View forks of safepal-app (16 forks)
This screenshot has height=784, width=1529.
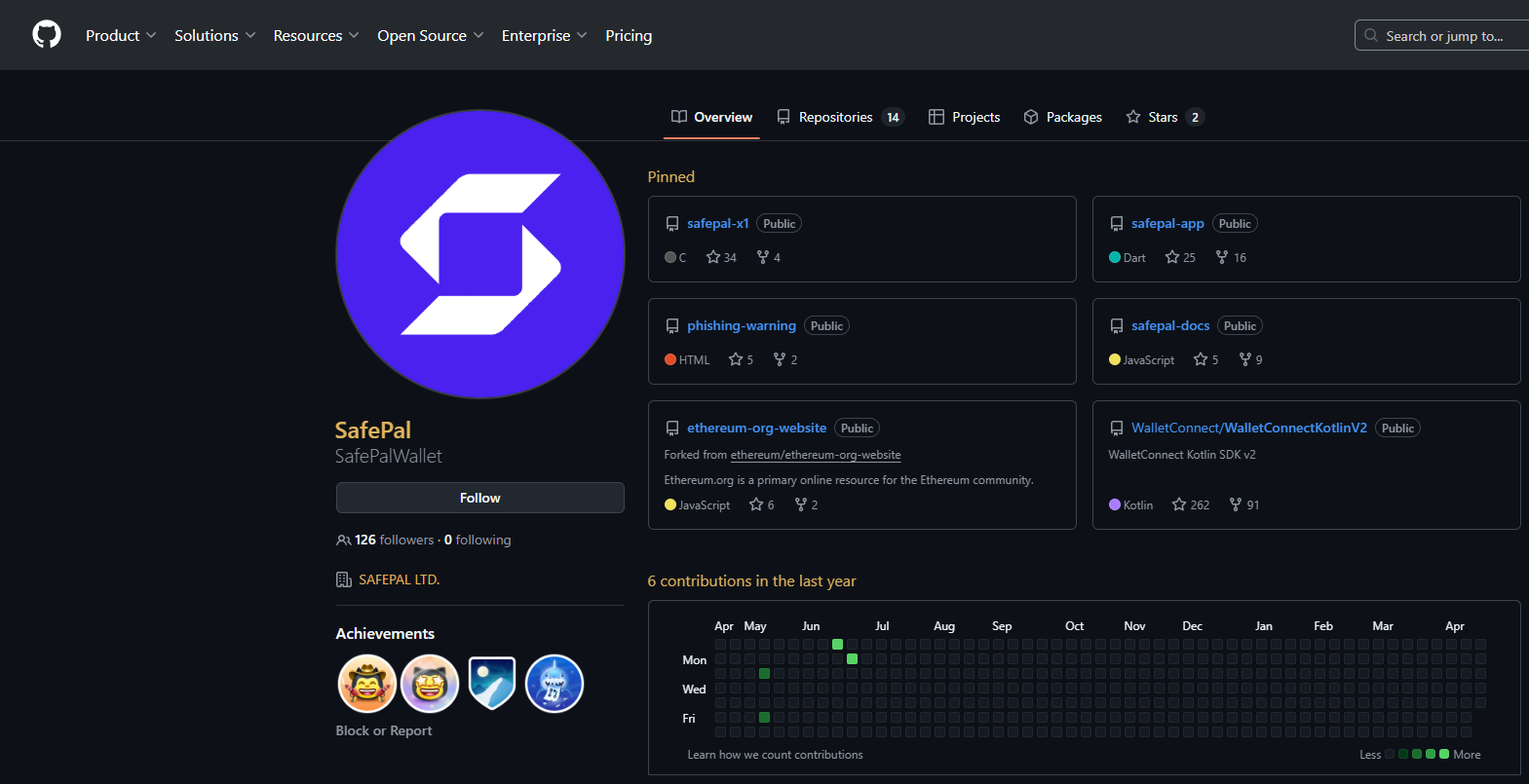1231,257
